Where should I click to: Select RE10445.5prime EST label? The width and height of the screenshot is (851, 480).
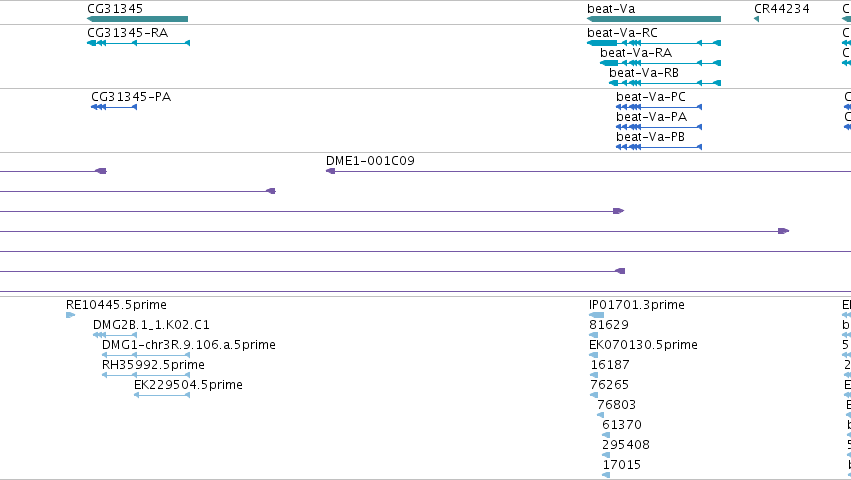[x=116, y=305]
